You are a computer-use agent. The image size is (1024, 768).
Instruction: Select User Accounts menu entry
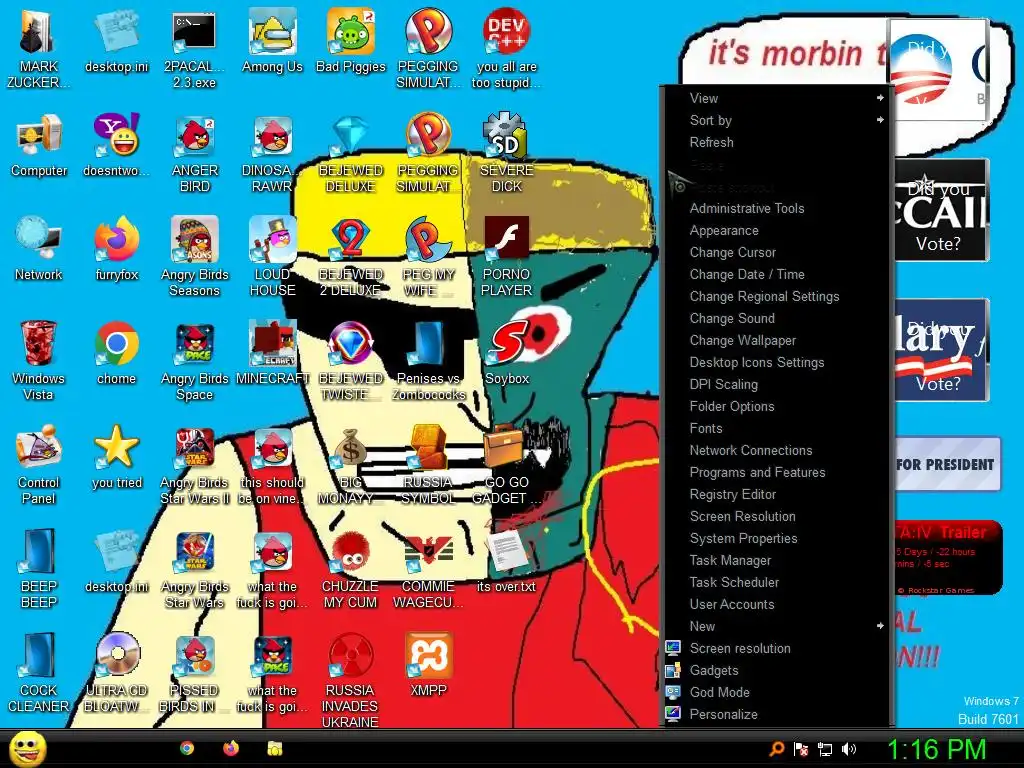(776, 604)
